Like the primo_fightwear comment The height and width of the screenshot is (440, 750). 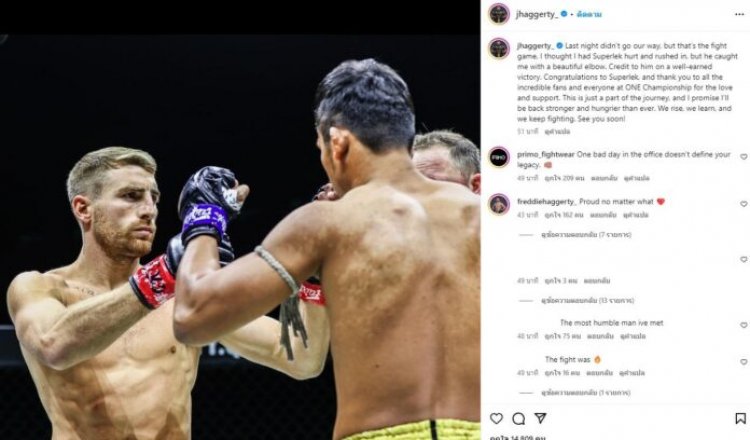tap(743, 156)
